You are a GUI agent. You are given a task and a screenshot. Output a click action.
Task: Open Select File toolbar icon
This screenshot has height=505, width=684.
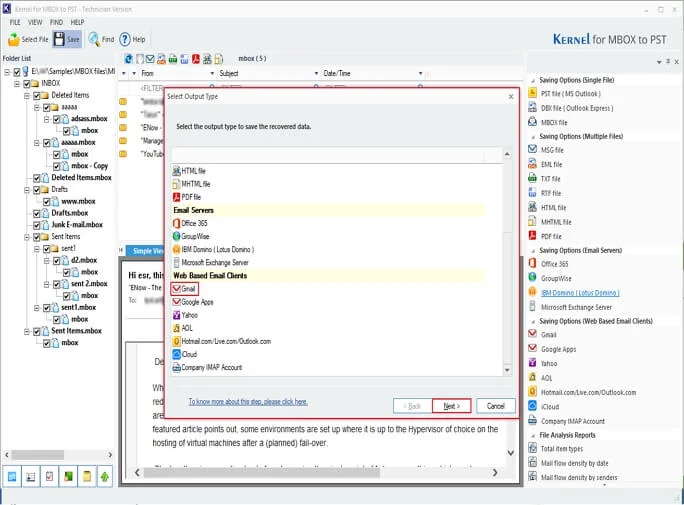click(14, 39)
